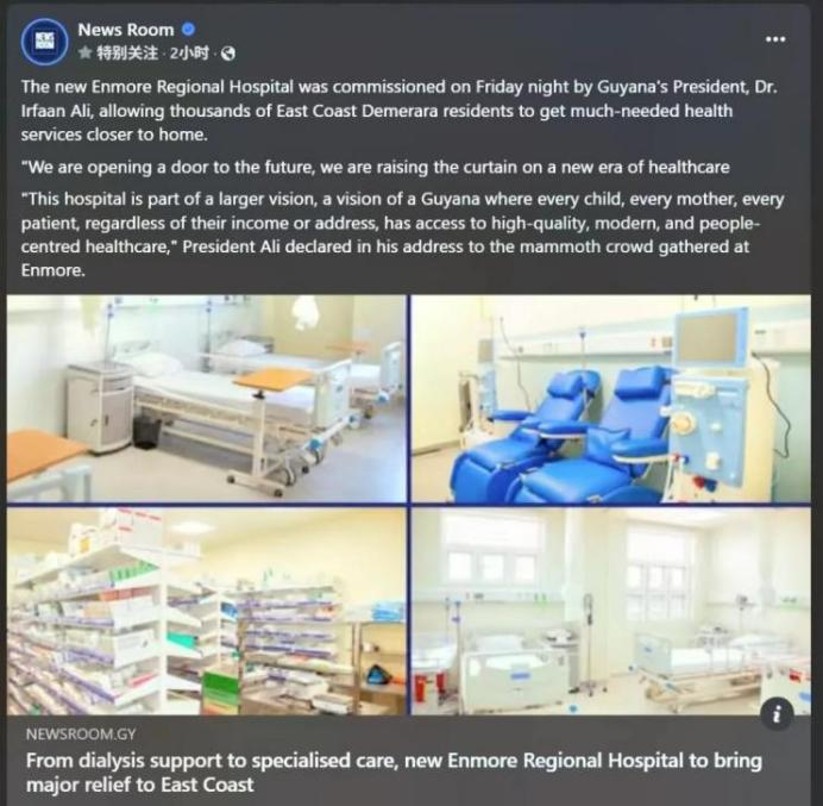Open the blue dialysis chairs photo

pos(611,399)
